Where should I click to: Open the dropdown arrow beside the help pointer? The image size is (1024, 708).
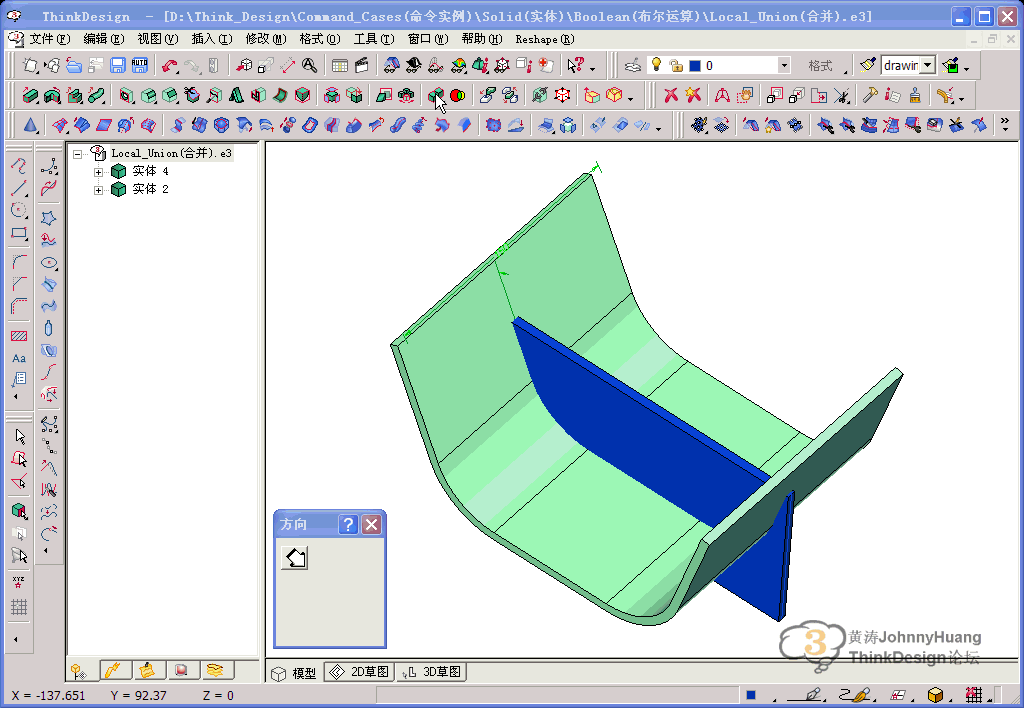592,68
